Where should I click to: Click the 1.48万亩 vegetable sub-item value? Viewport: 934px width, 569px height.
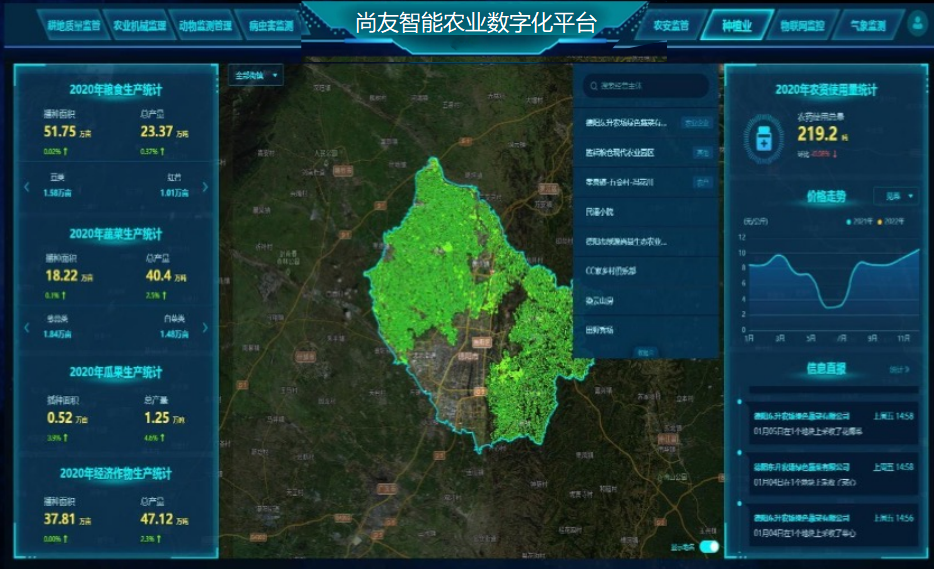[174, 334]
